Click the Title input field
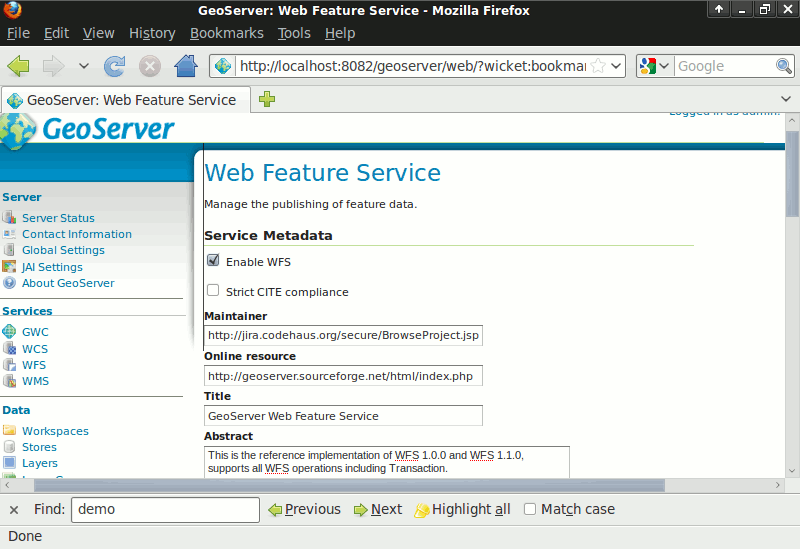Image resolution: width=800 pixels, height=549 pixels. click(x=343, y=416)
